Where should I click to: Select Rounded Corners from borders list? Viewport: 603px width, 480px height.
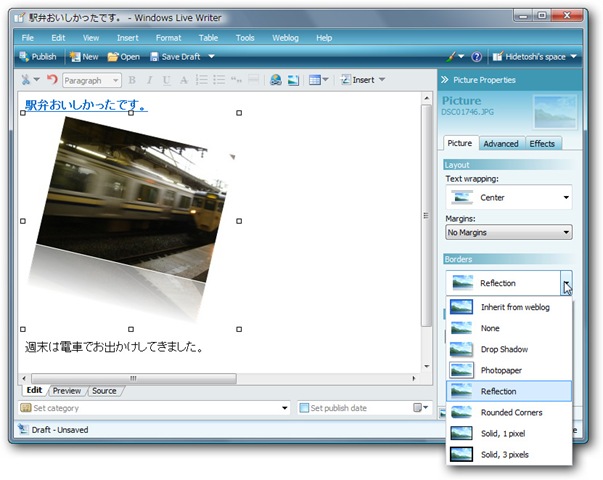tap(509, 412)
